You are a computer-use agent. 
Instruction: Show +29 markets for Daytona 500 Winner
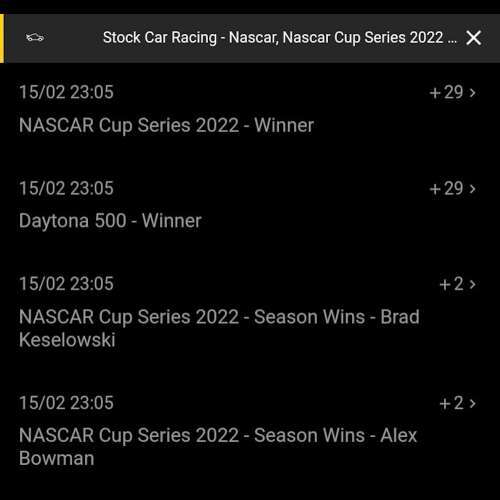click(447, 189)
